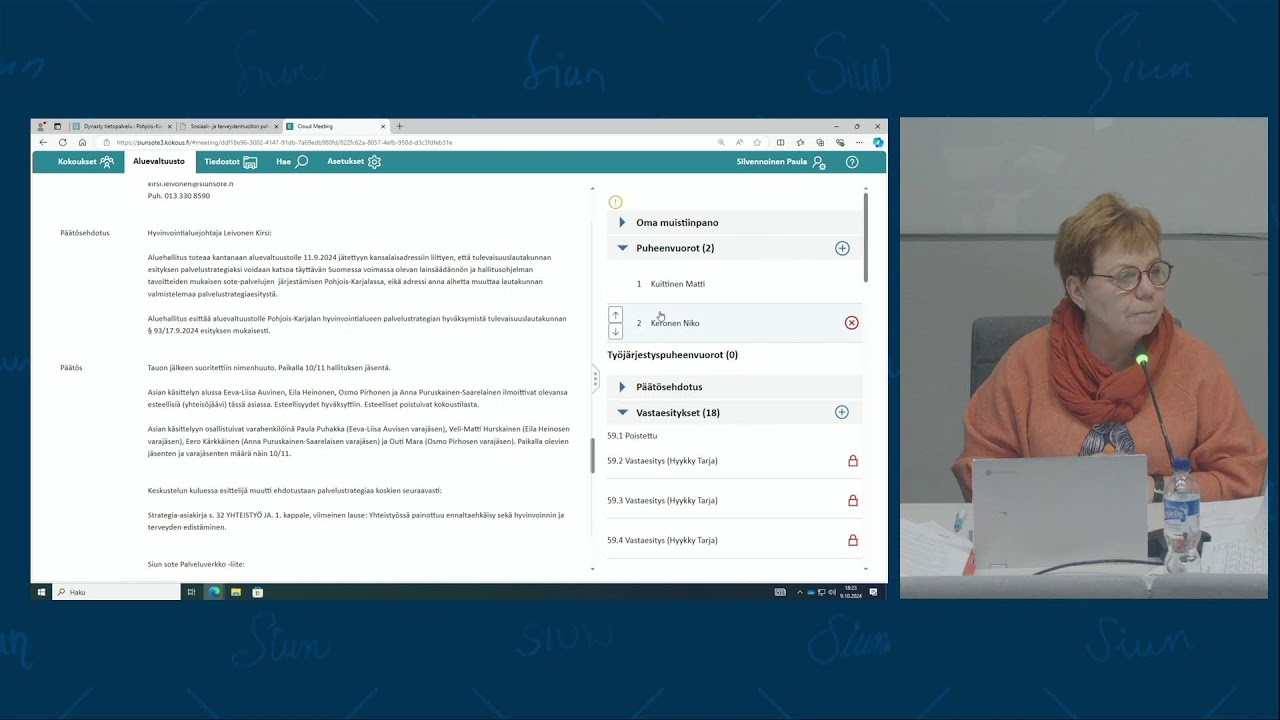Click the lock icon for 59.2 Vastaesitys
Screen dimensions: 1280x720
(853, 461)
